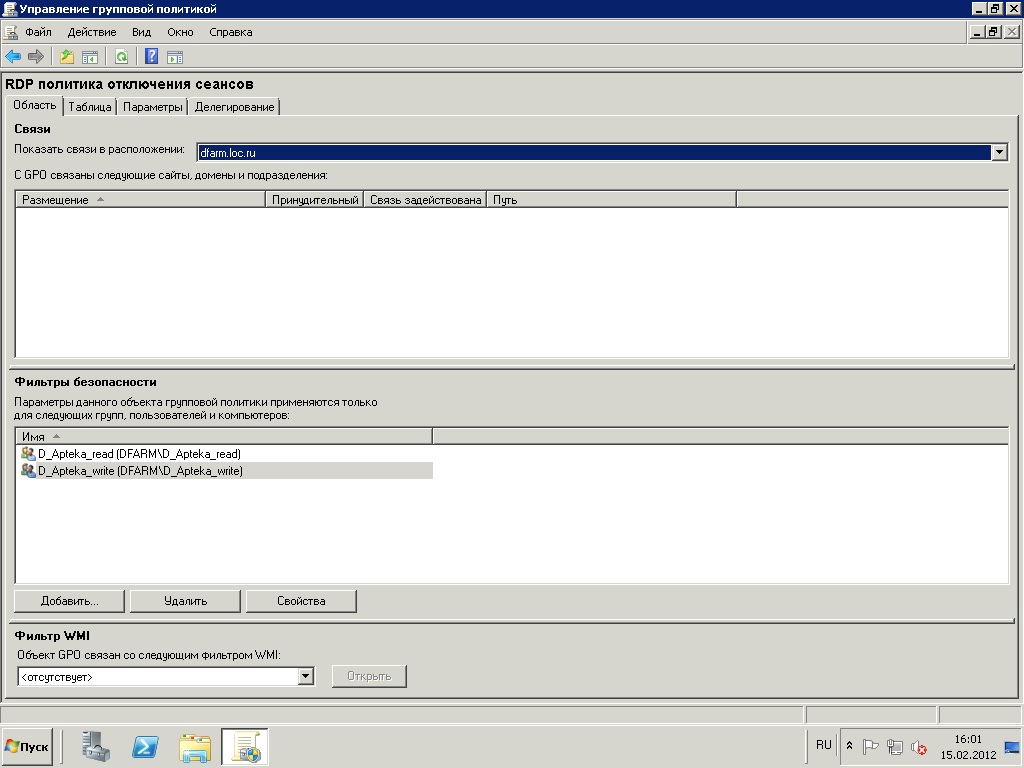Image resolution: width=1024 pixels, height=768 pixels.
Task: Click the muted volume tray icon
Action: tap(919, 746)
